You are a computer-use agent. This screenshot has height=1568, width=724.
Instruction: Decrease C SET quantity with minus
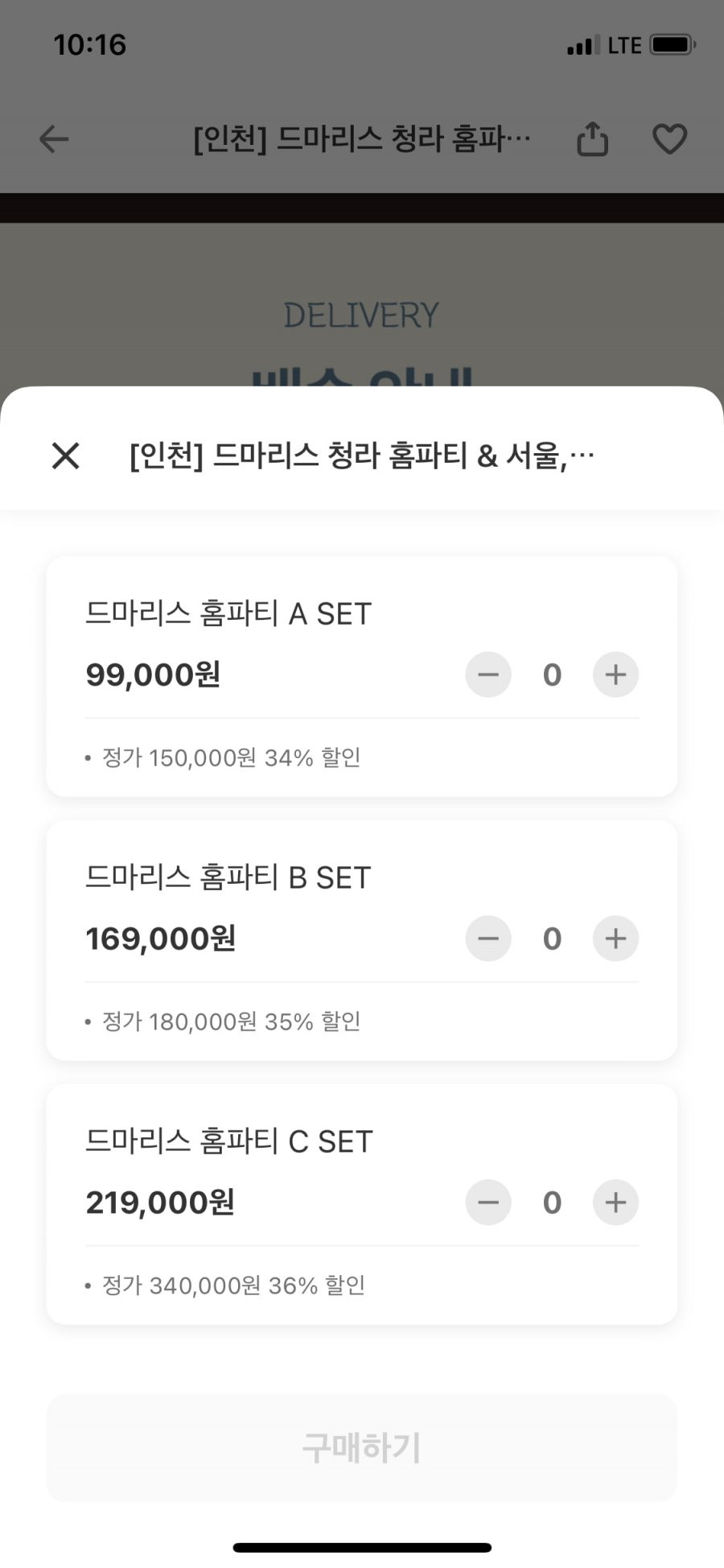coord(488,1203)
